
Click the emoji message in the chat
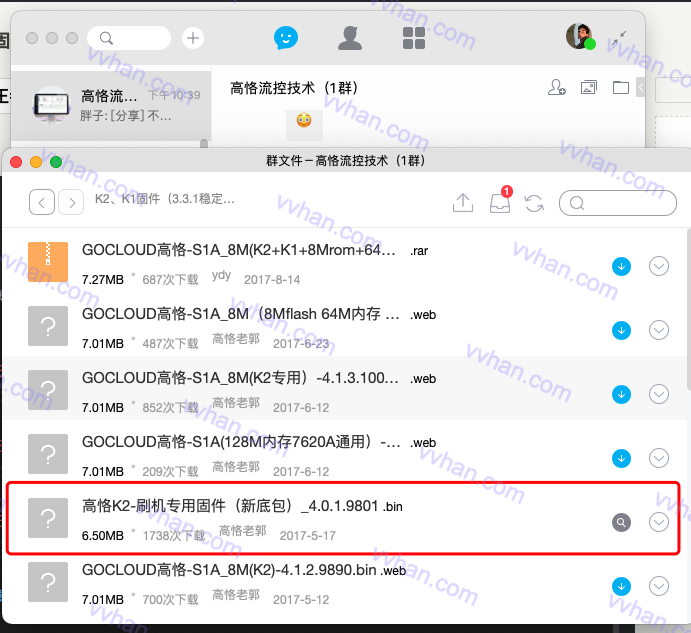point(304,120)
